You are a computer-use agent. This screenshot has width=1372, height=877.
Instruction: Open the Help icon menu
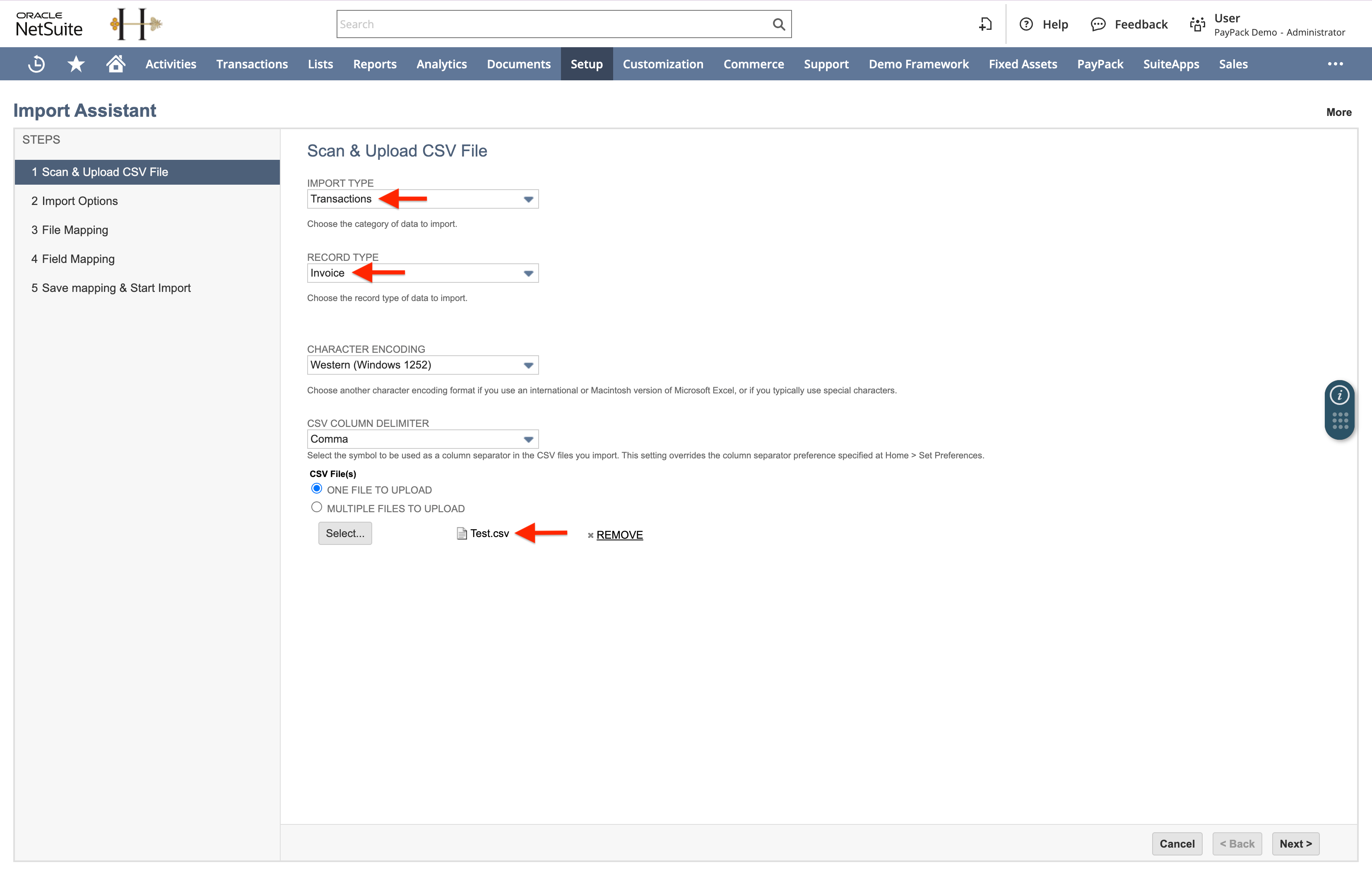click(1026, 24)
